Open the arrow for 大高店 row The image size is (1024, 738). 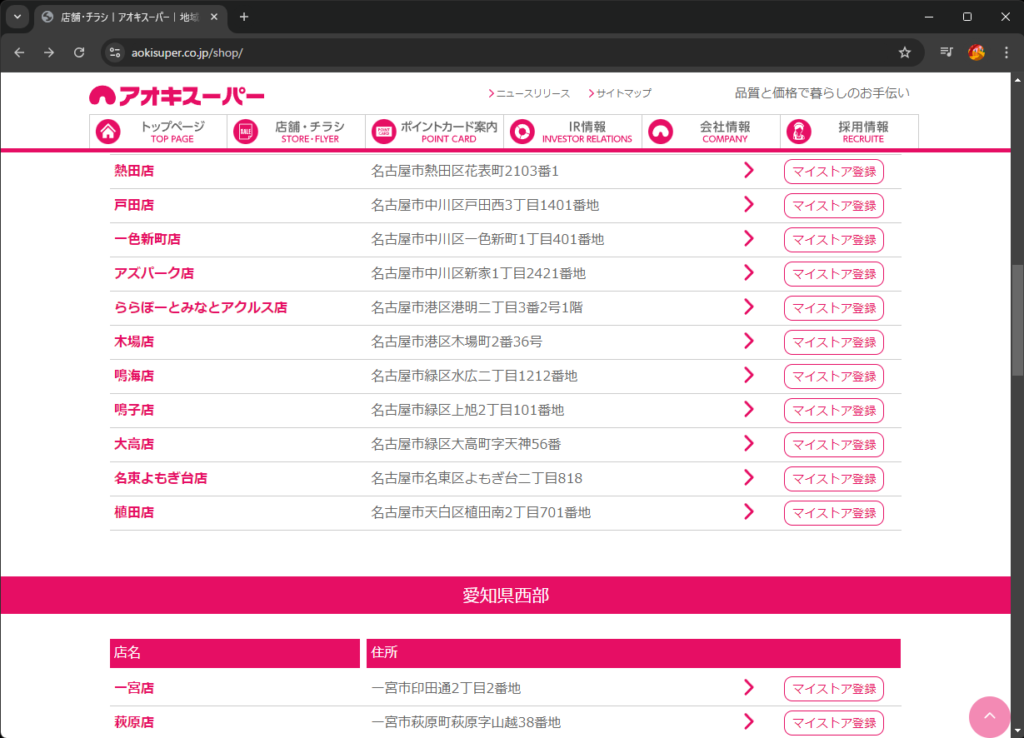[749, 443]
